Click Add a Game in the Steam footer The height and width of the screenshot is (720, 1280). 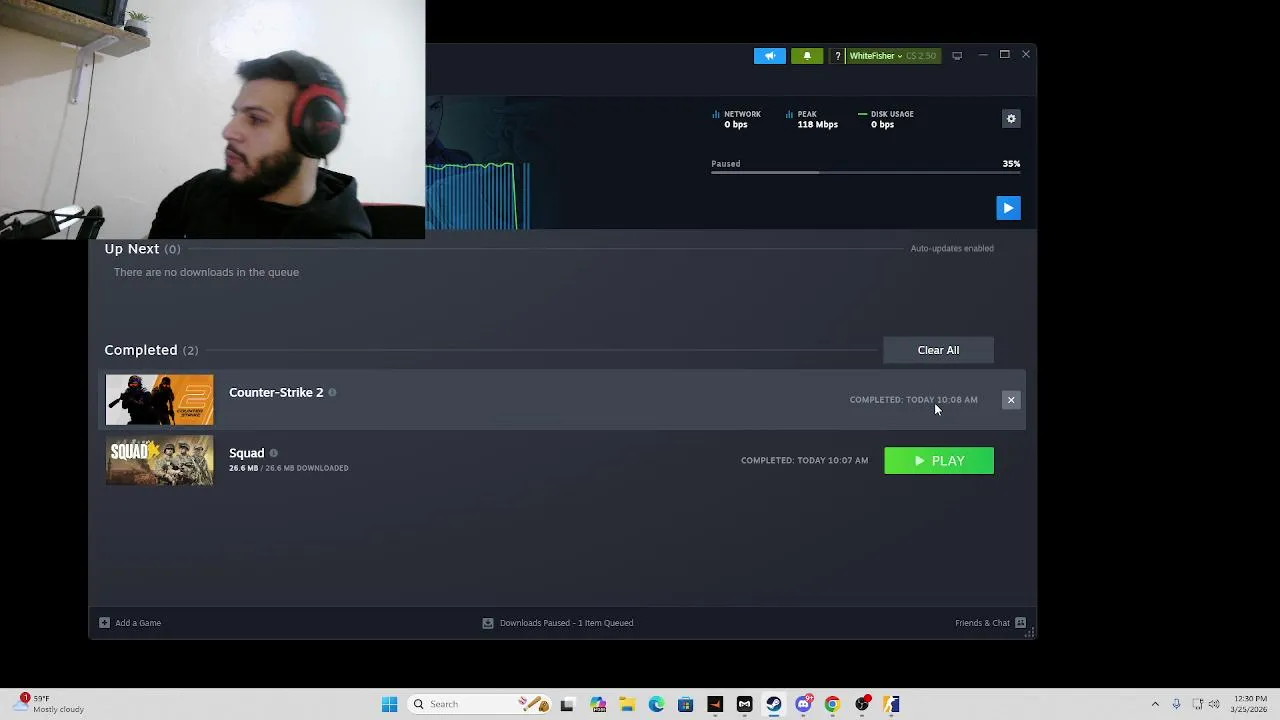[x=130, y=623]
